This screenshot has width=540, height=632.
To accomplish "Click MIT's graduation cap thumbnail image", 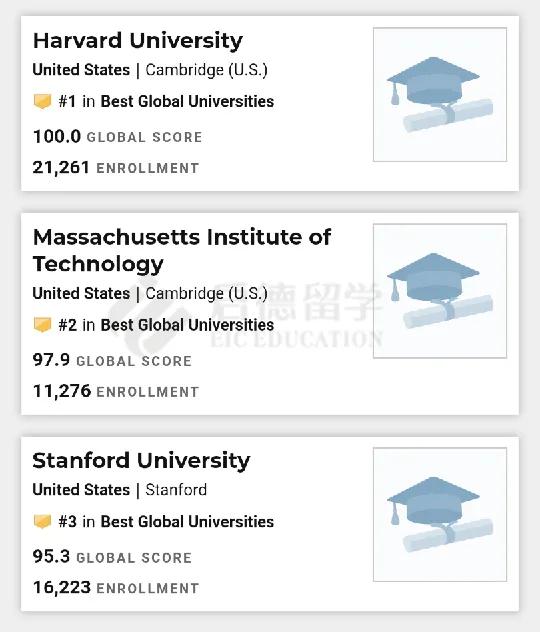I will 440,291.
